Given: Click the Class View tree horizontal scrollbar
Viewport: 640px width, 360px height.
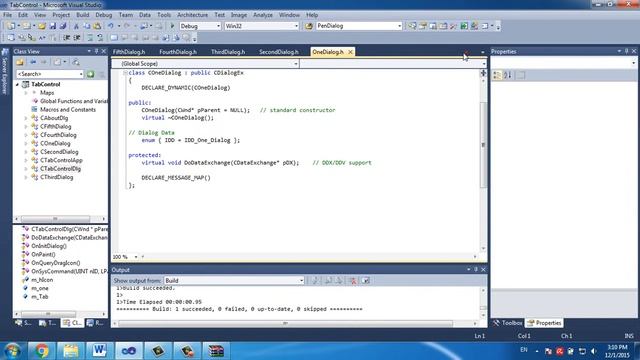Looking at the screenshot, I should (55, 219).
